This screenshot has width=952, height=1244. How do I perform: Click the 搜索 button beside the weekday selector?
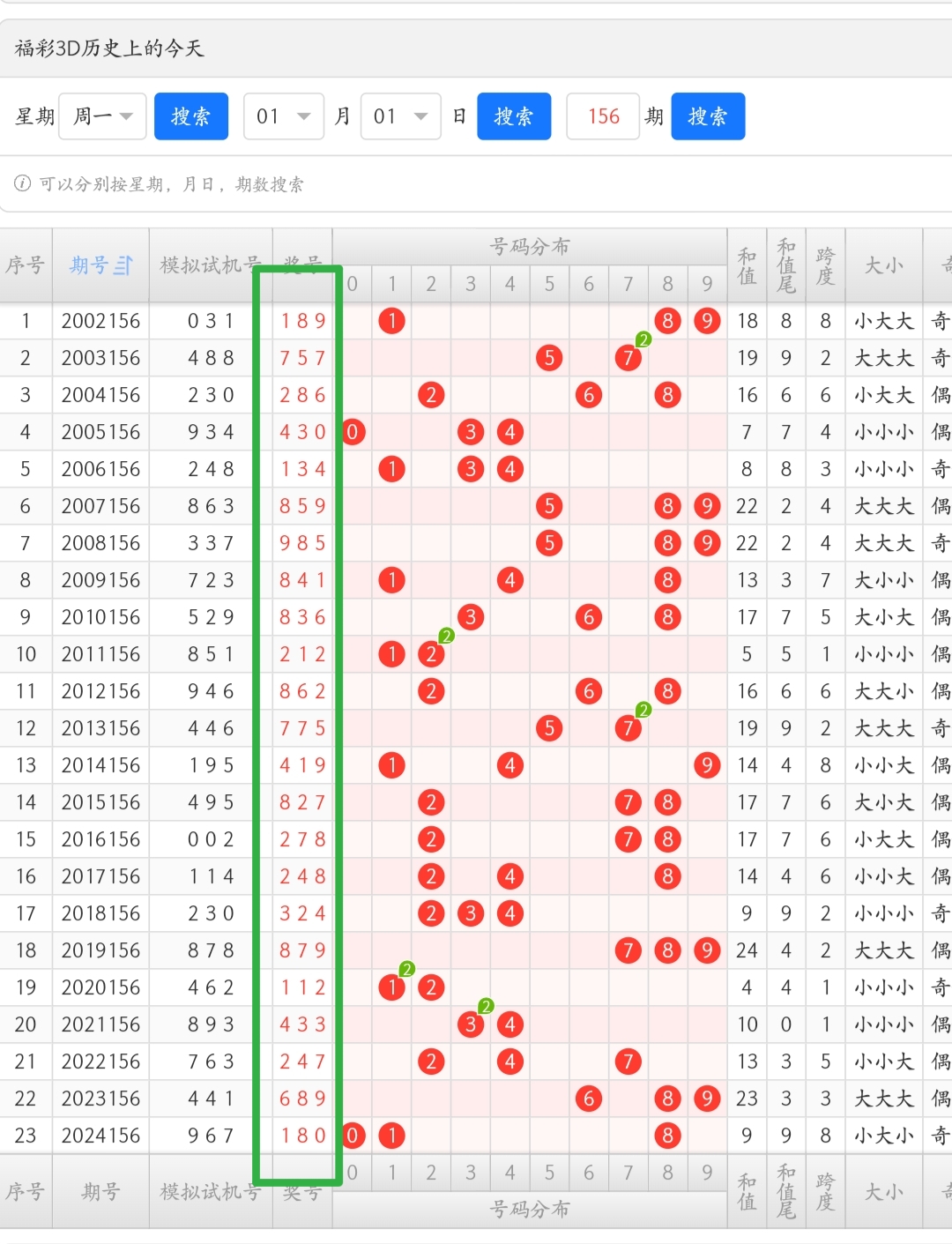[x=191, y=116]
